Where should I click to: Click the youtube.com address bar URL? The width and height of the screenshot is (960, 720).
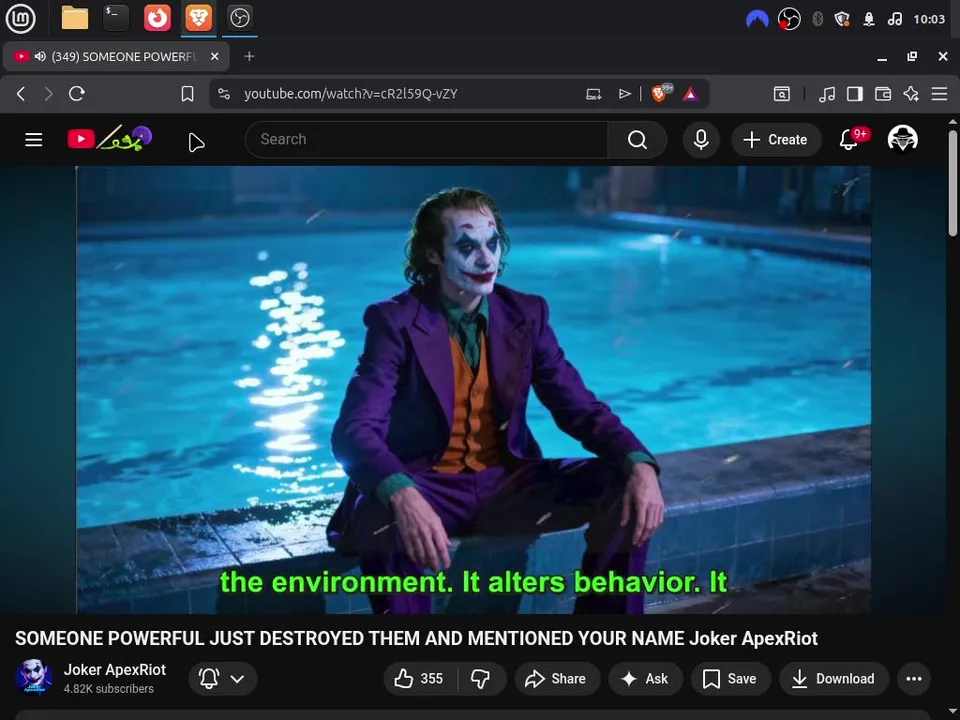click(x=350, y=94)
